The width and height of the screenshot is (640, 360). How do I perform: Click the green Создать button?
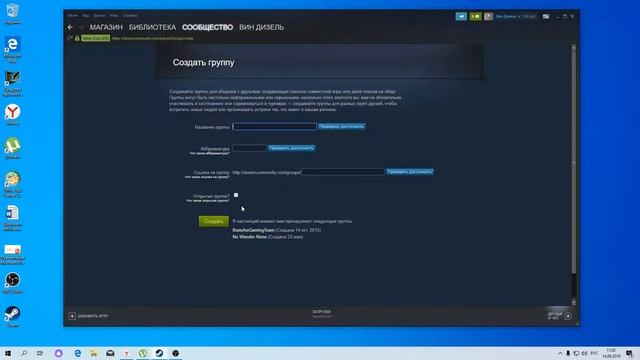(x=213, y=221)
